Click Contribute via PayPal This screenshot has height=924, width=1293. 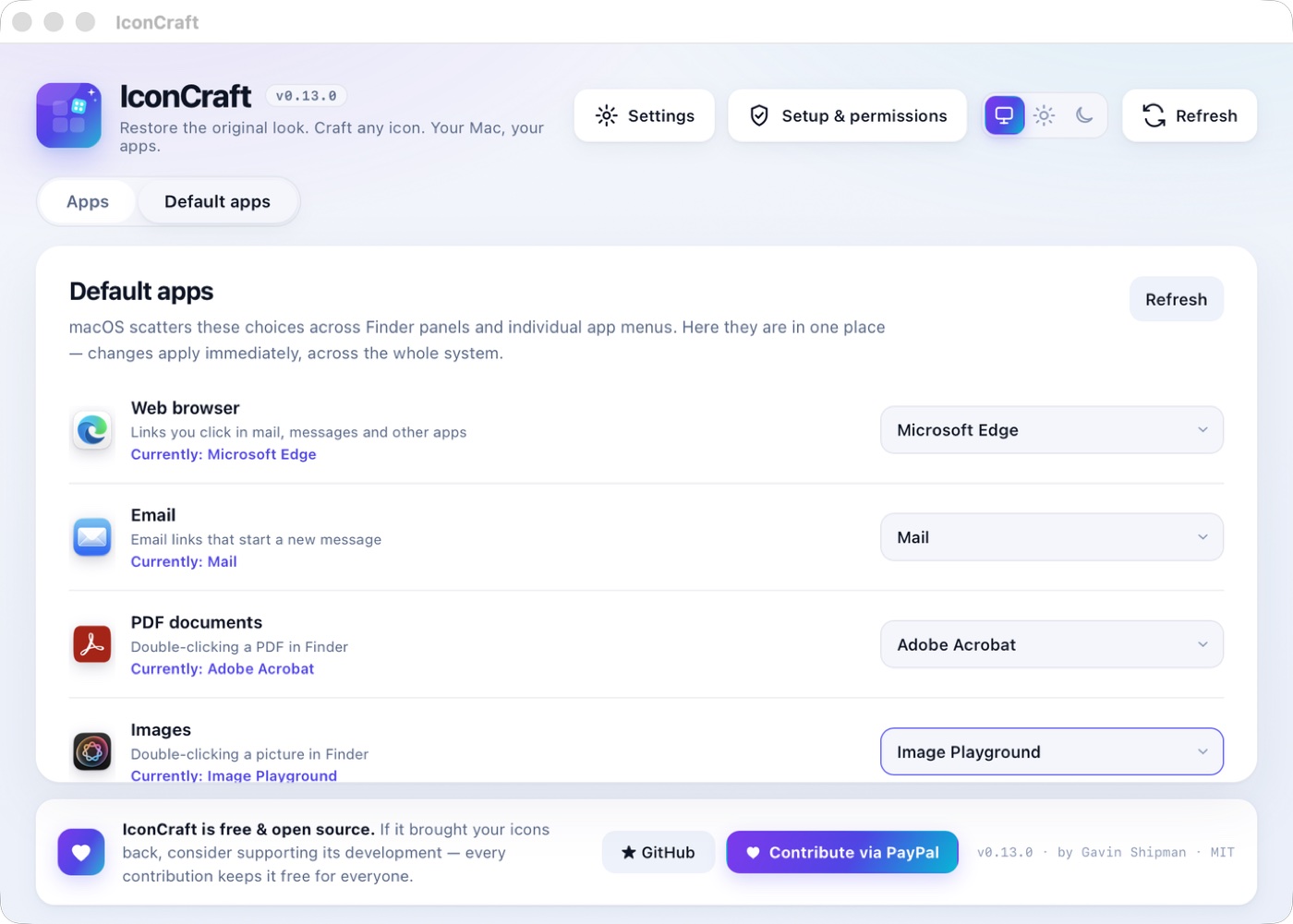coord(842,852)
